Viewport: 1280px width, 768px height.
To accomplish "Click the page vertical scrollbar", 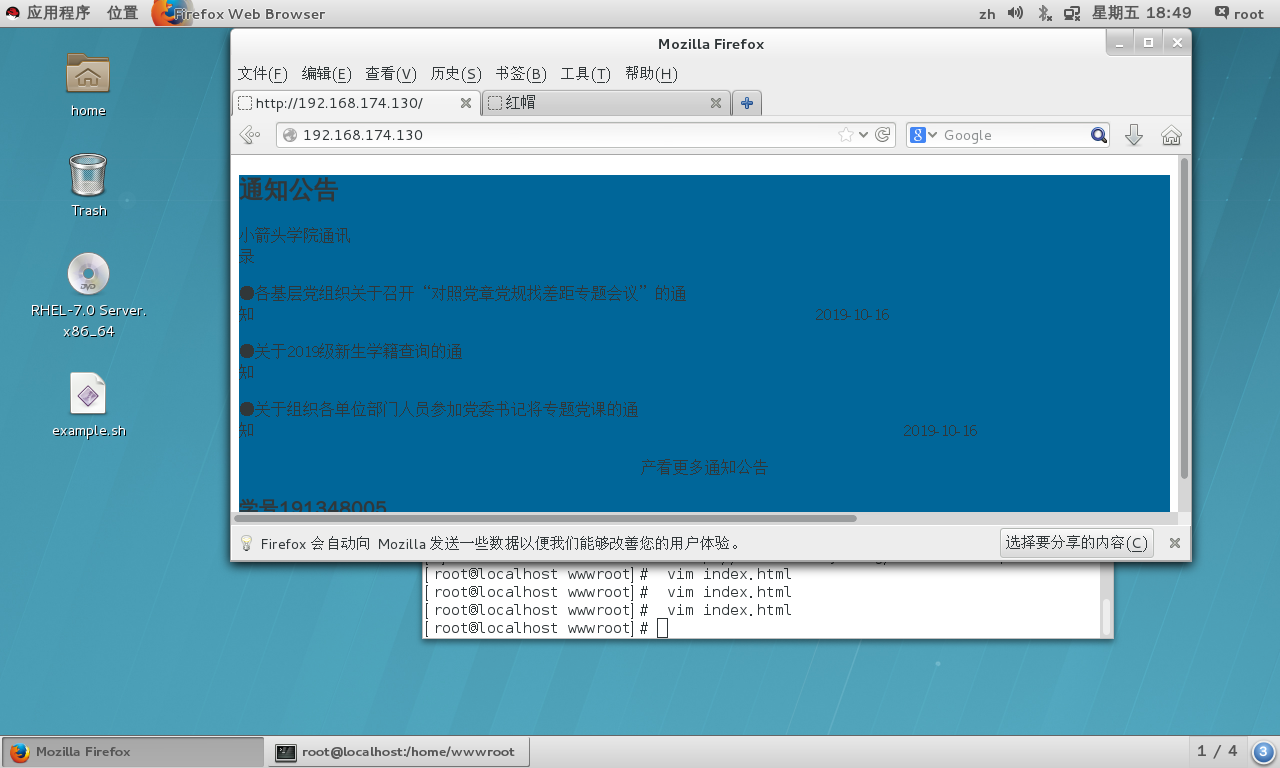I will click(1185, 318).
